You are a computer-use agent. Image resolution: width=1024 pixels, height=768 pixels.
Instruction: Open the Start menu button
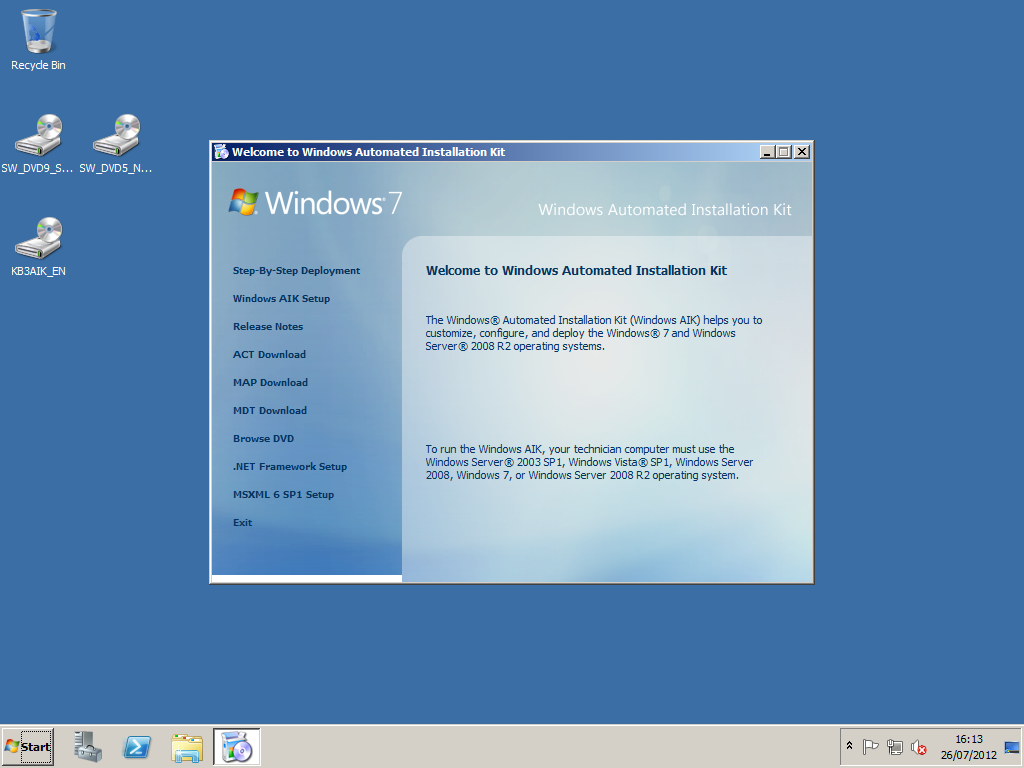pyautogui.click(x=27, y=746)
